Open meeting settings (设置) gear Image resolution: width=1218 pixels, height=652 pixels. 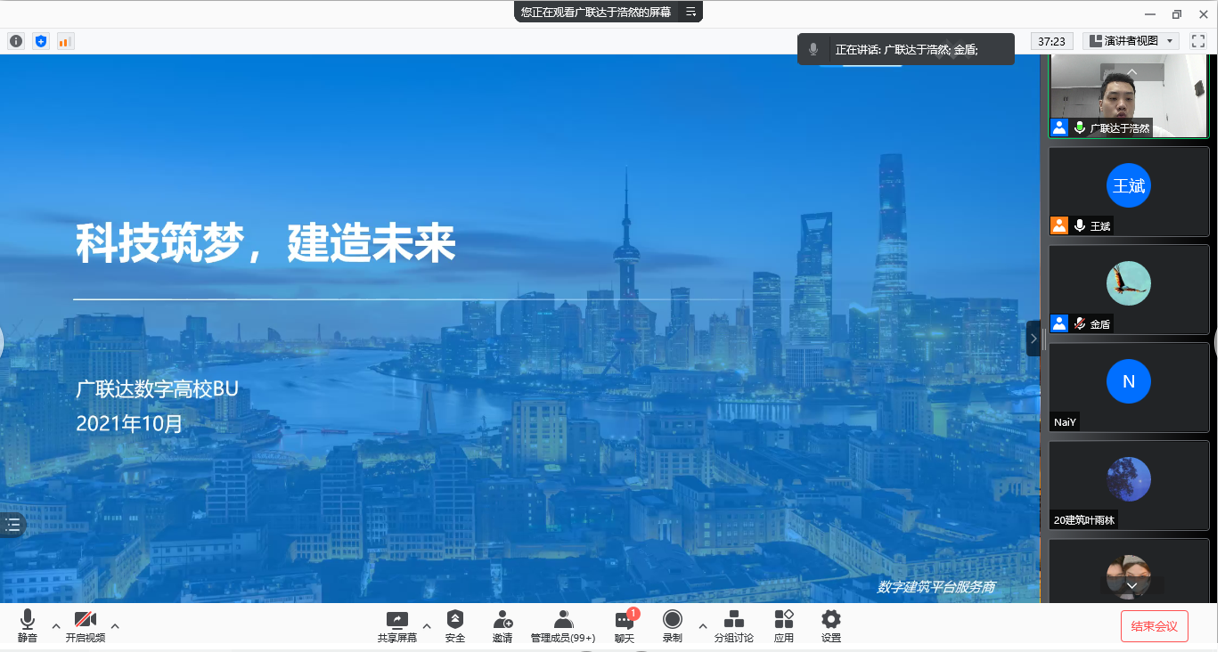pyautogui.click(x=830, y=626)
